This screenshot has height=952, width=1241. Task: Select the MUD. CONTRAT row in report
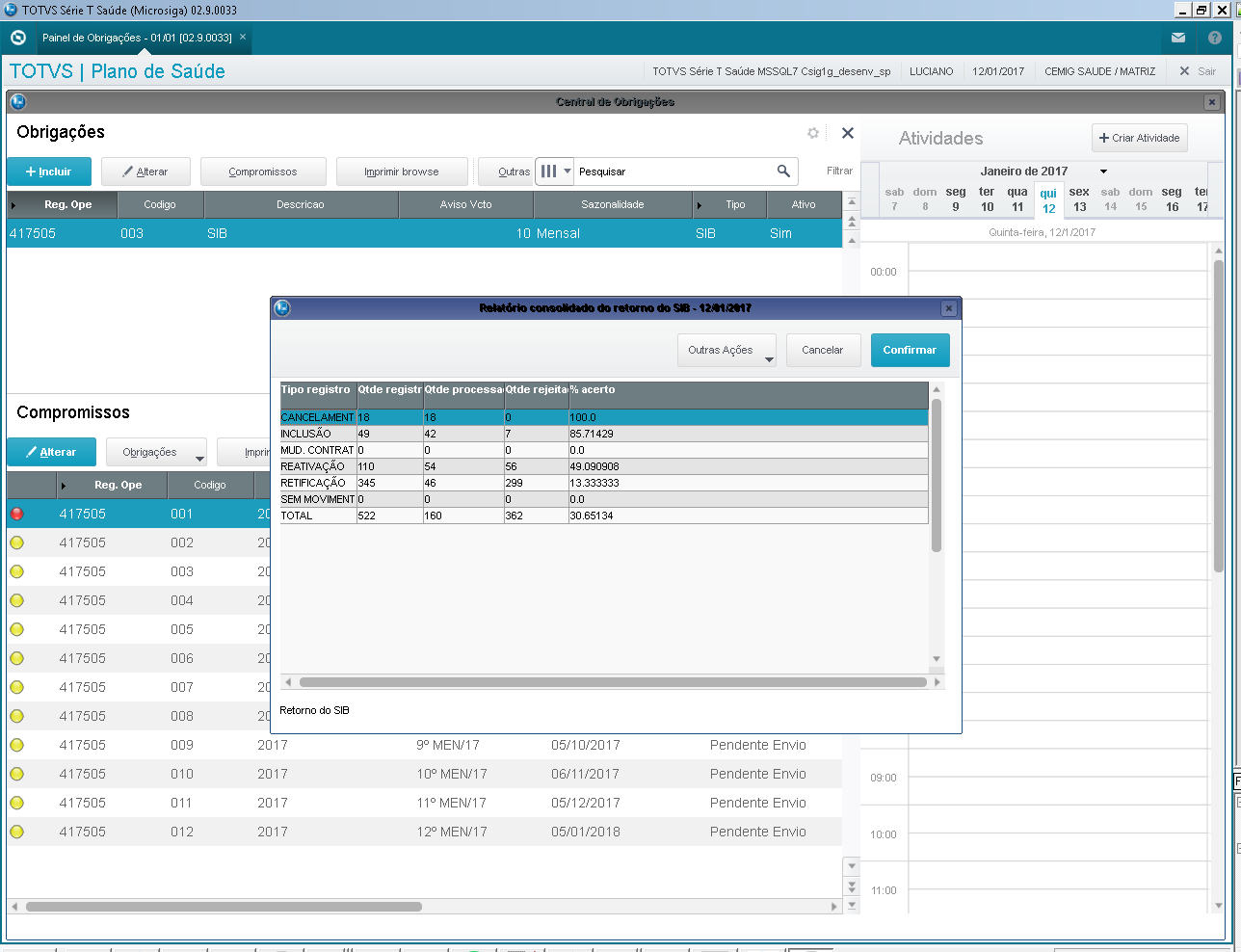(x=604, y=450)
